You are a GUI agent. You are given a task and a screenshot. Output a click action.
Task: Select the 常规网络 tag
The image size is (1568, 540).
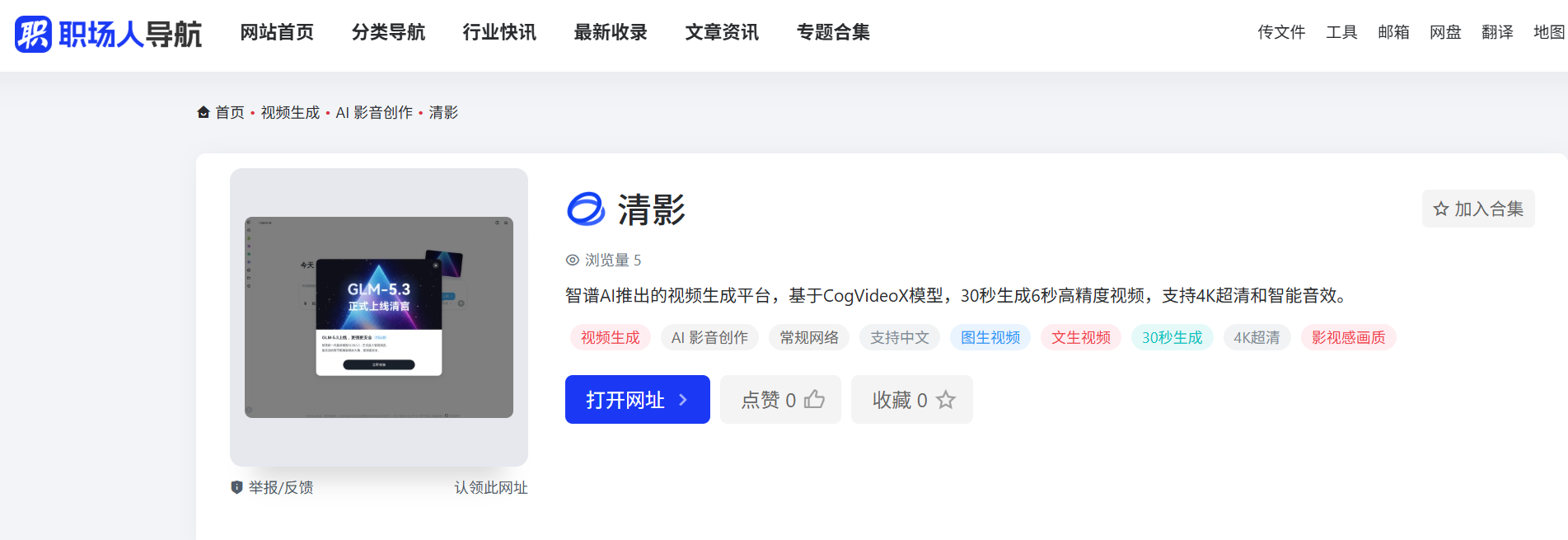pos(809,337)
